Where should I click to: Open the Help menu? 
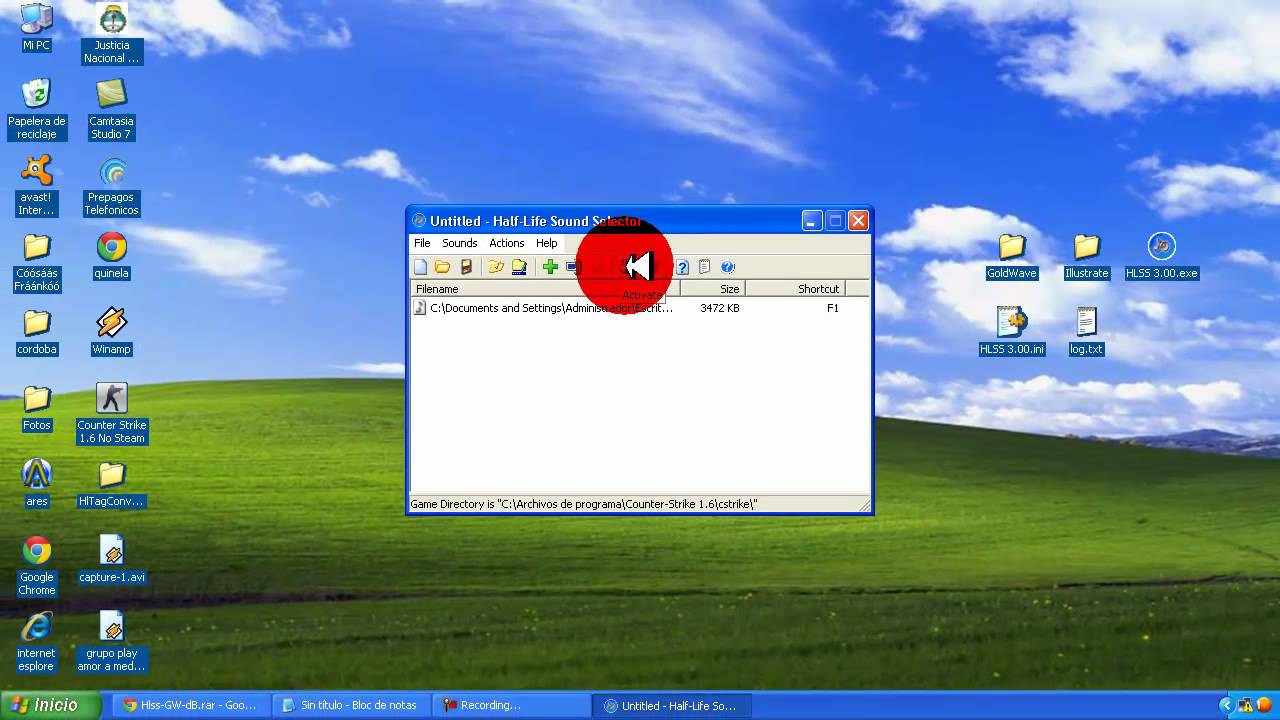[x=547, y=243]
